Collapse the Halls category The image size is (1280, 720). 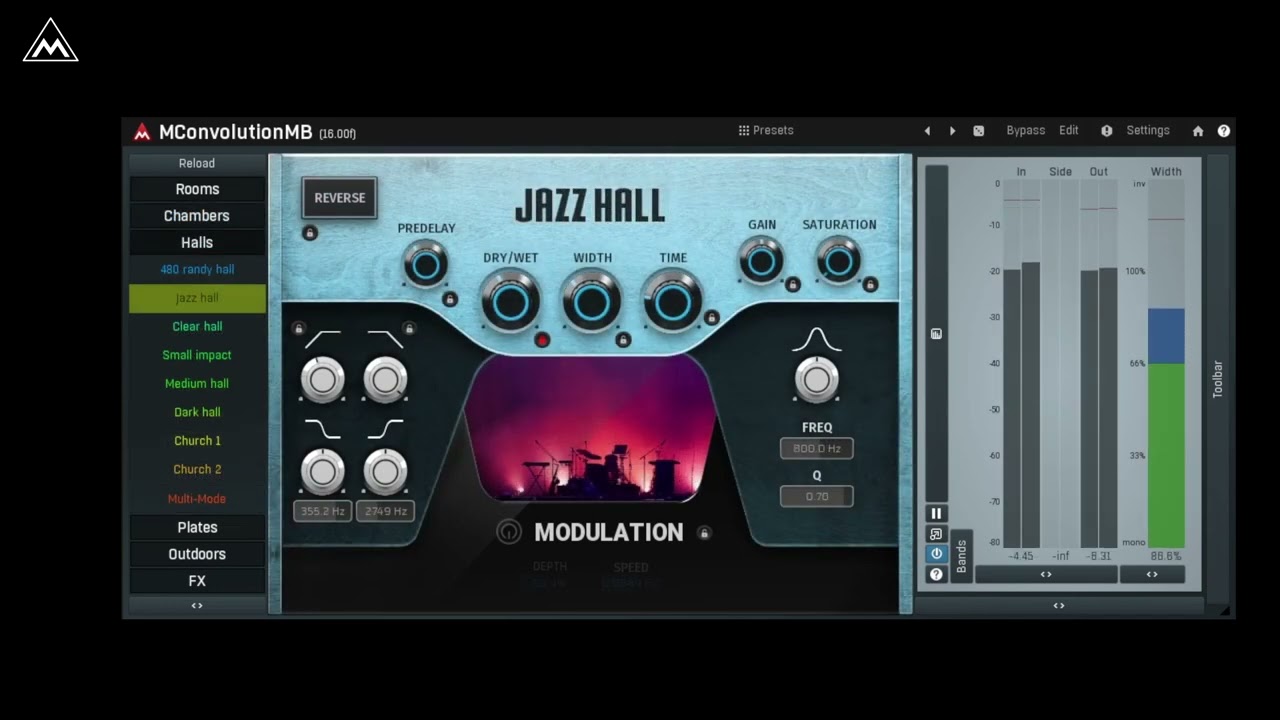point(197,243)
